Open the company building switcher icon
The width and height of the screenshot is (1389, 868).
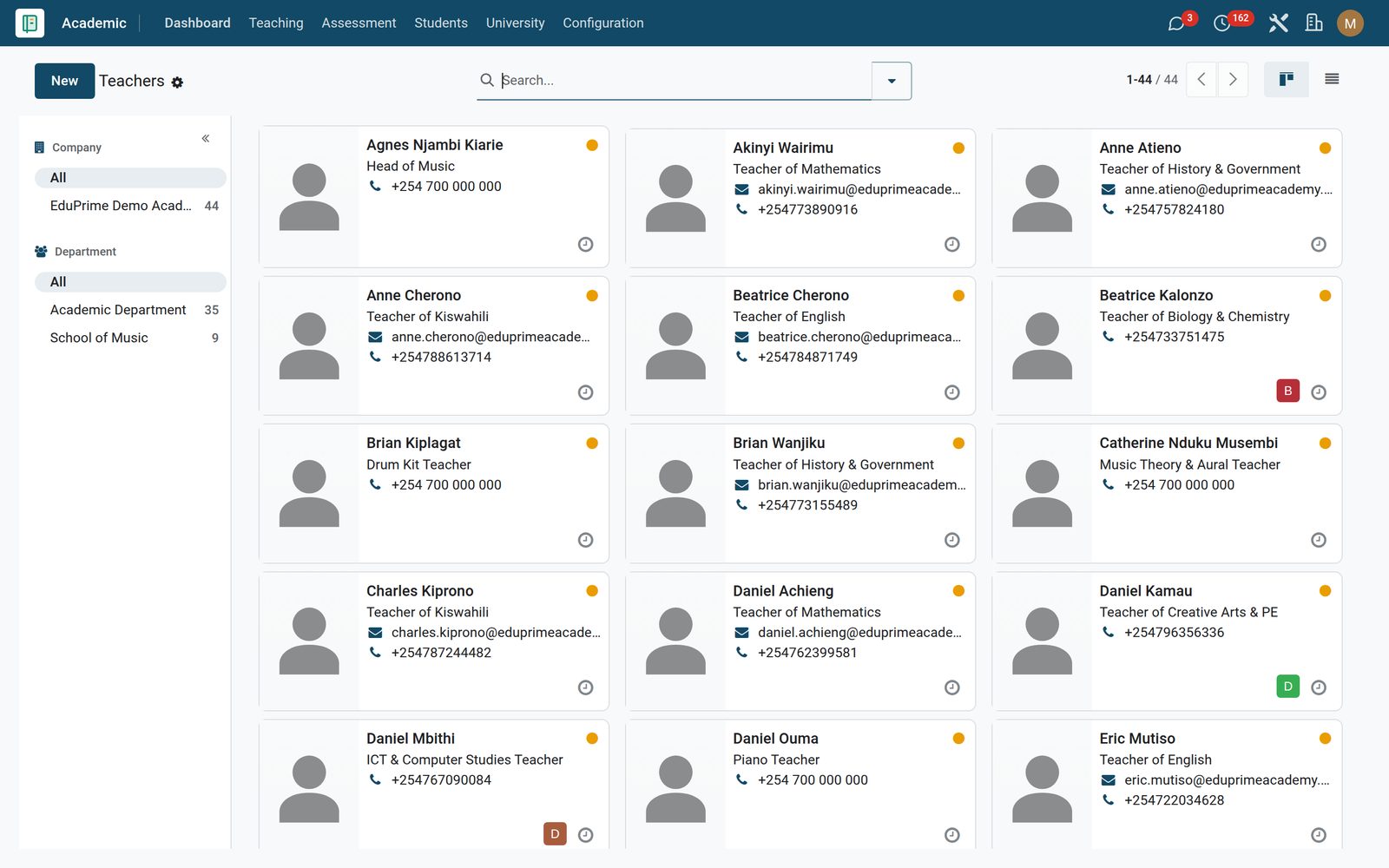pyautogui.click(x=1314, y=23)
